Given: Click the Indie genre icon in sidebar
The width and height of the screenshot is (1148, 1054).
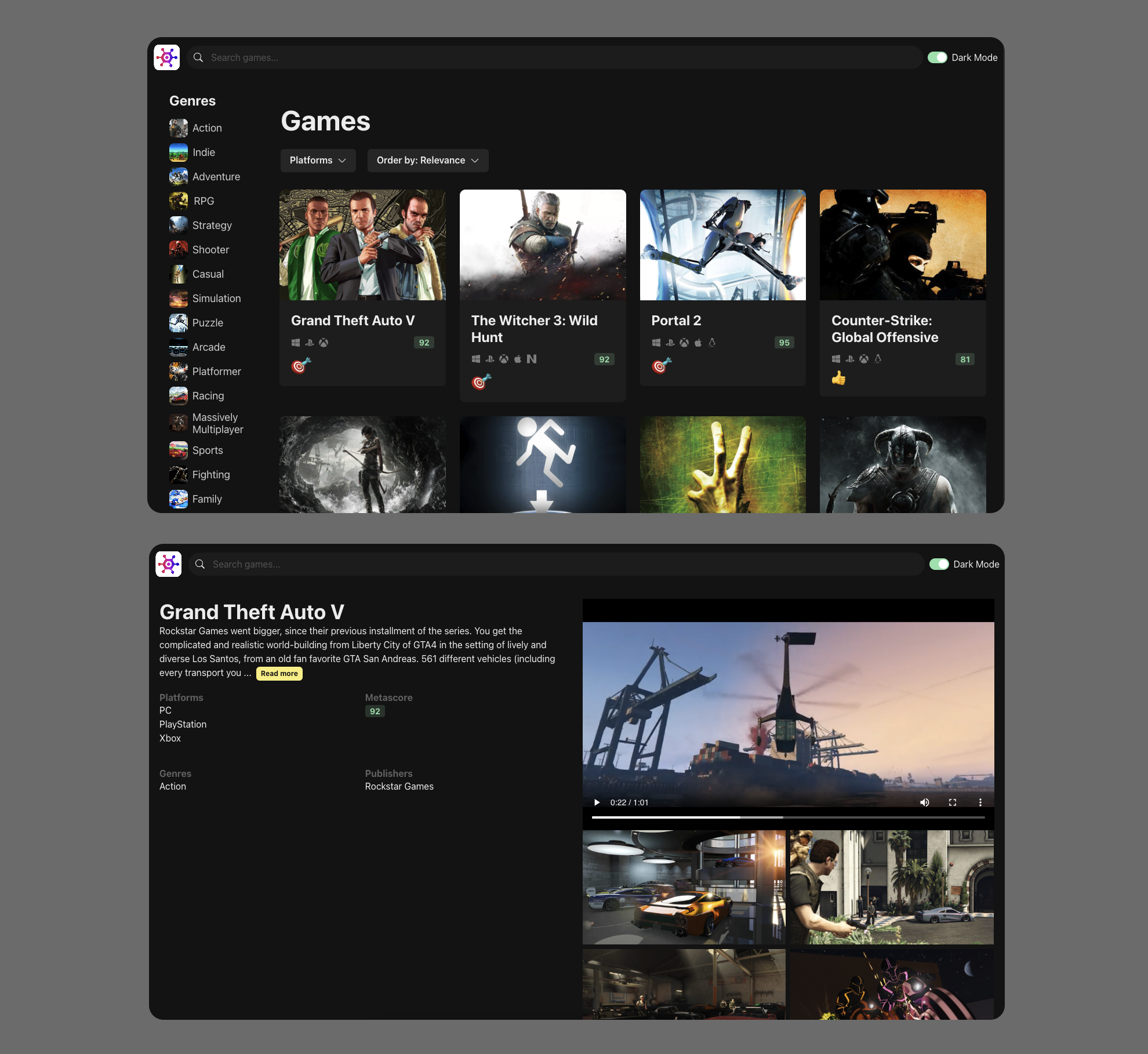Looking at the screenshot, I should [x=178, y=151].
